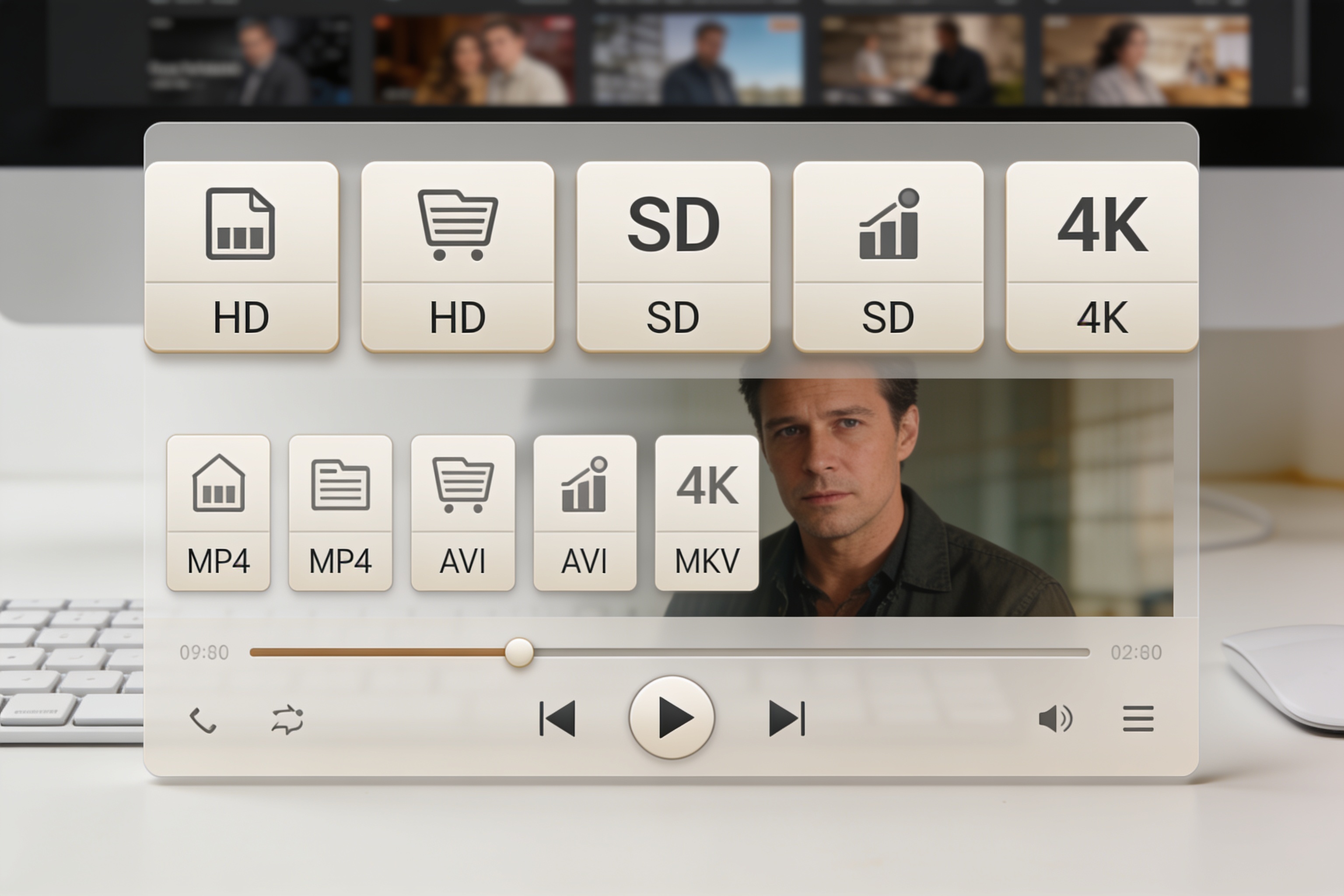Screen dimensions: 1344x896
Task: Skip to the next track
Action: 787,718
